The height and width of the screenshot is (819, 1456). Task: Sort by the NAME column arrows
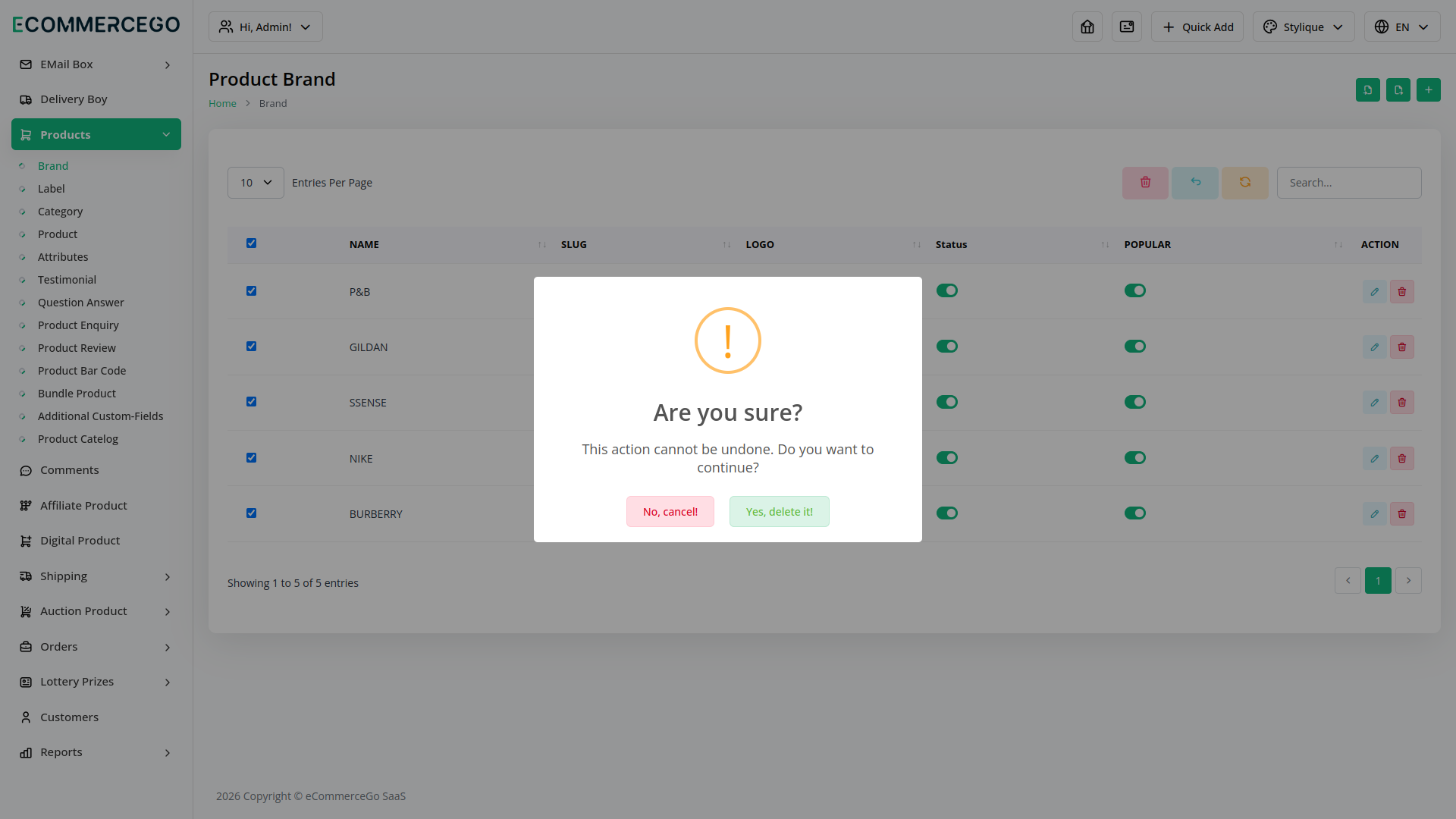[x=541, y=245]
